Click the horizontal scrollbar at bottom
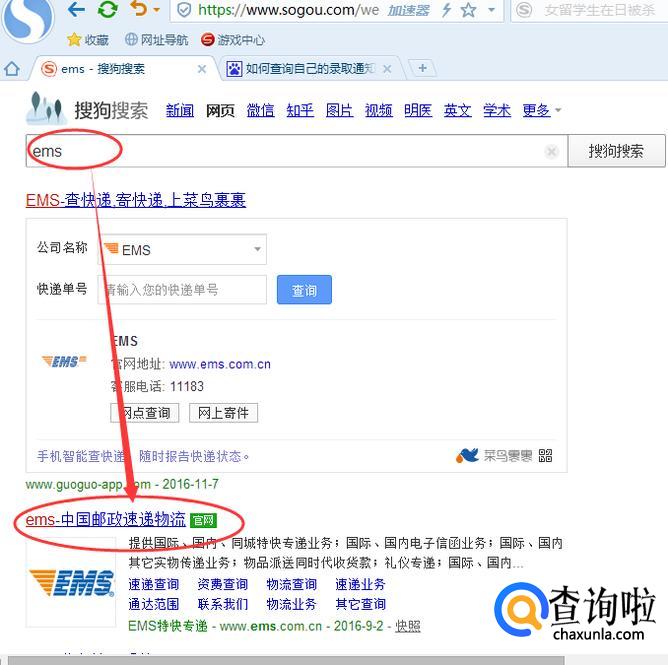Viewport: 668px width, 665px height. pos(286,660)
